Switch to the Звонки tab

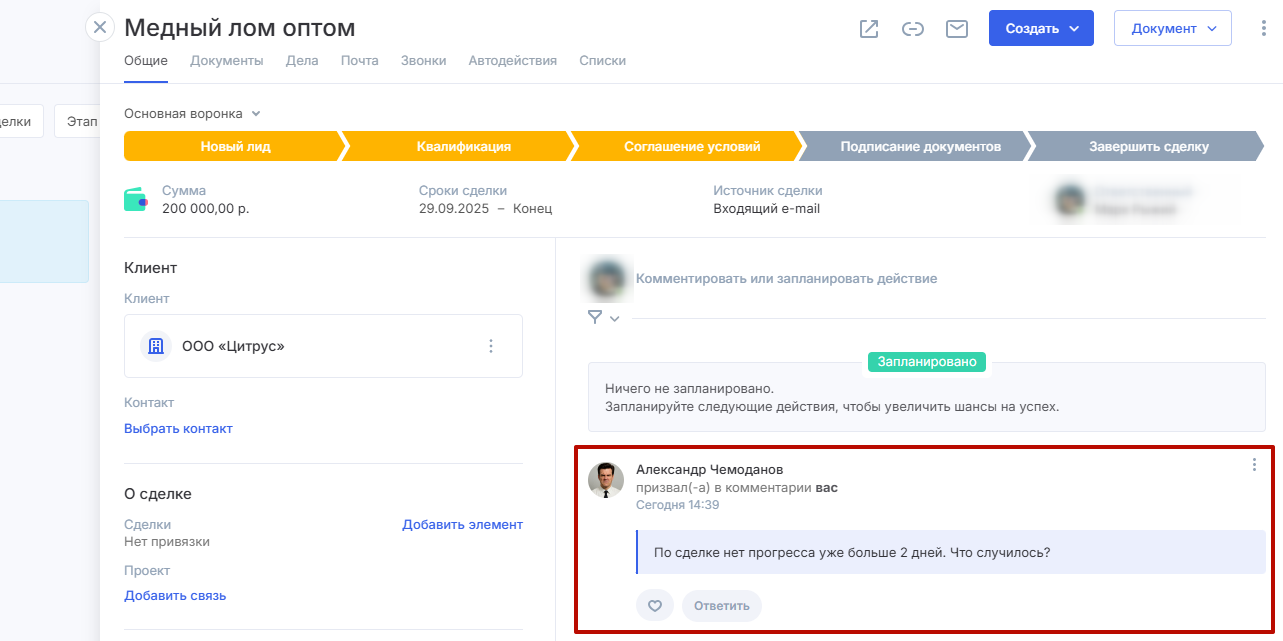click(x=423, y=61)
